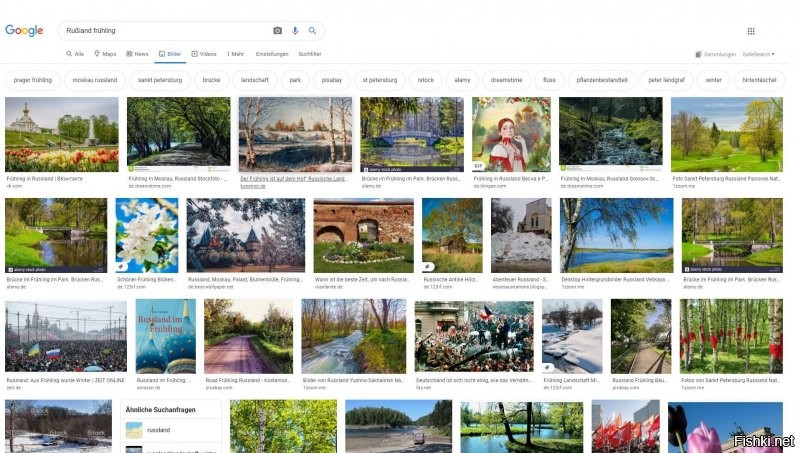Open the Mehr menu
The image size is (800, 453).
(235, 54)
